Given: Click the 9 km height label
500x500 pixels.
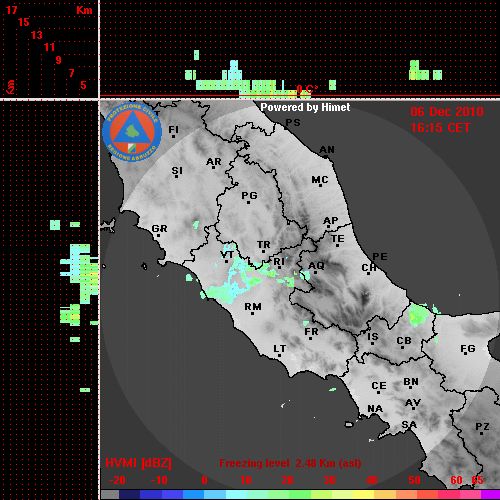Looking at the screenshot, I should pyautogui.click(x=59, y=60).
